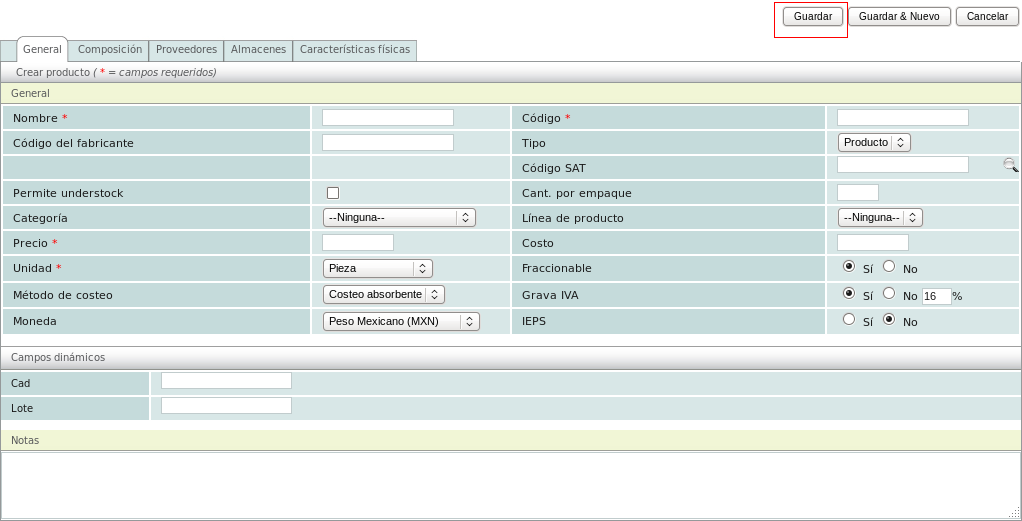Viewport: 1022px width, 521px height.
Task: Go to the Almacenes tab
Action: [258, 50]
